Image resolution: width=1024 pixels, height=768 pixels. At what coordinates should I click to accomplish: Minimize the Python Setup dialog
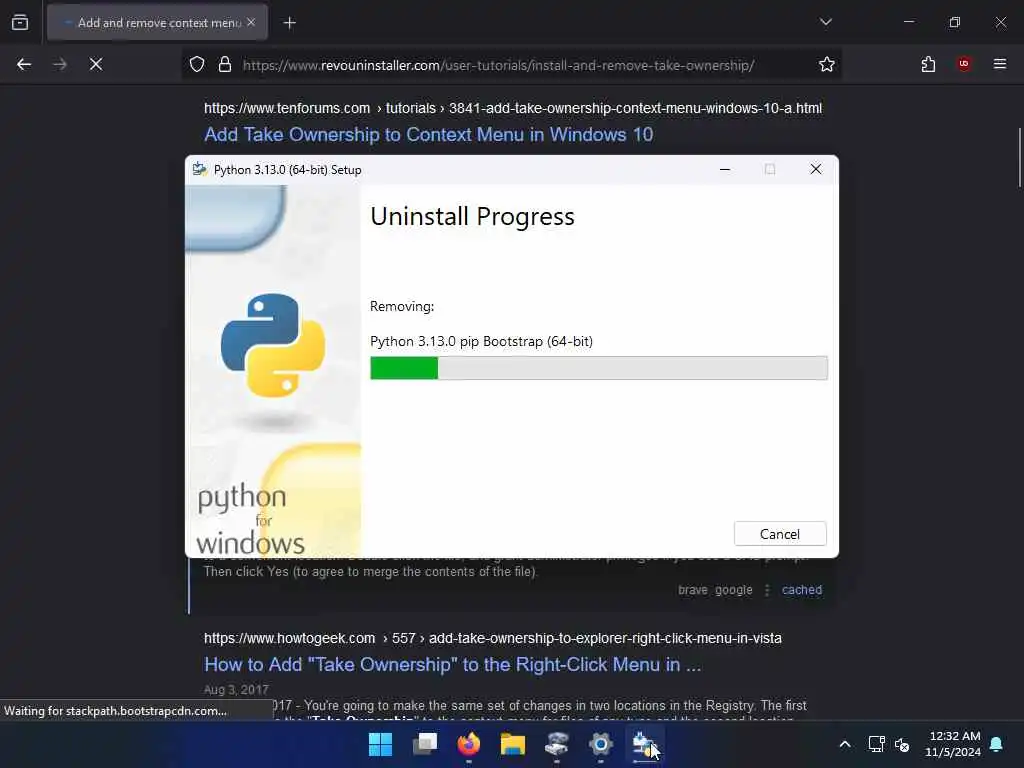click(725, 169)
